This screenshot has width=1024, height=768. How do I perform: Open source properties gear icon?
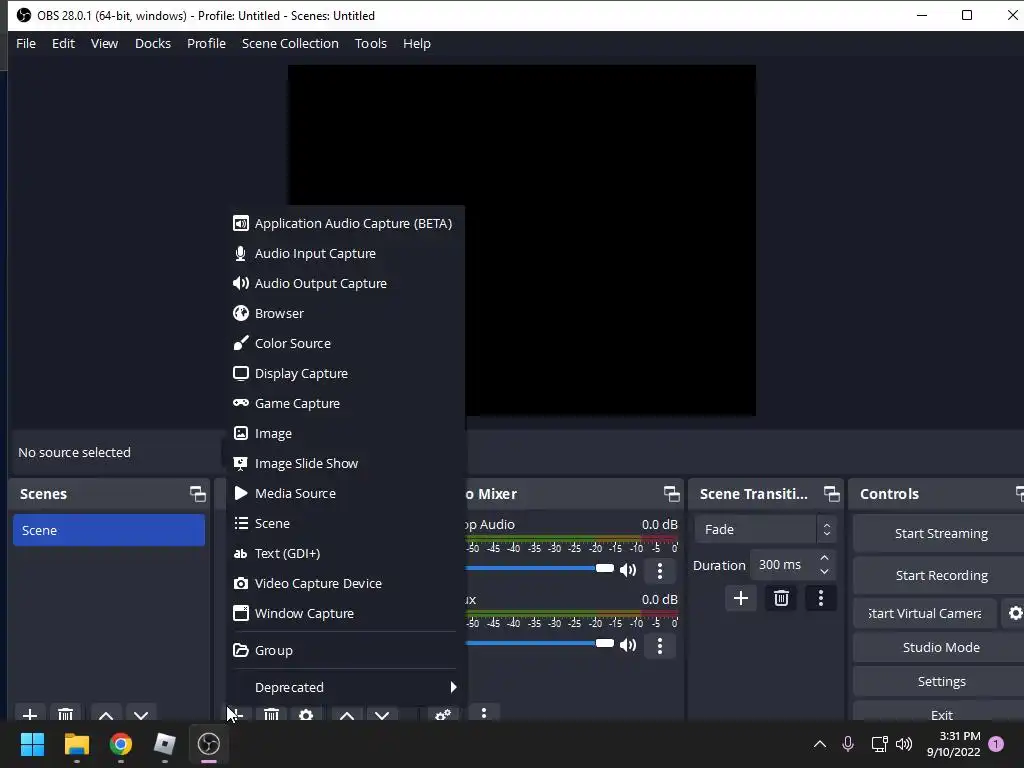coord(306,715)
